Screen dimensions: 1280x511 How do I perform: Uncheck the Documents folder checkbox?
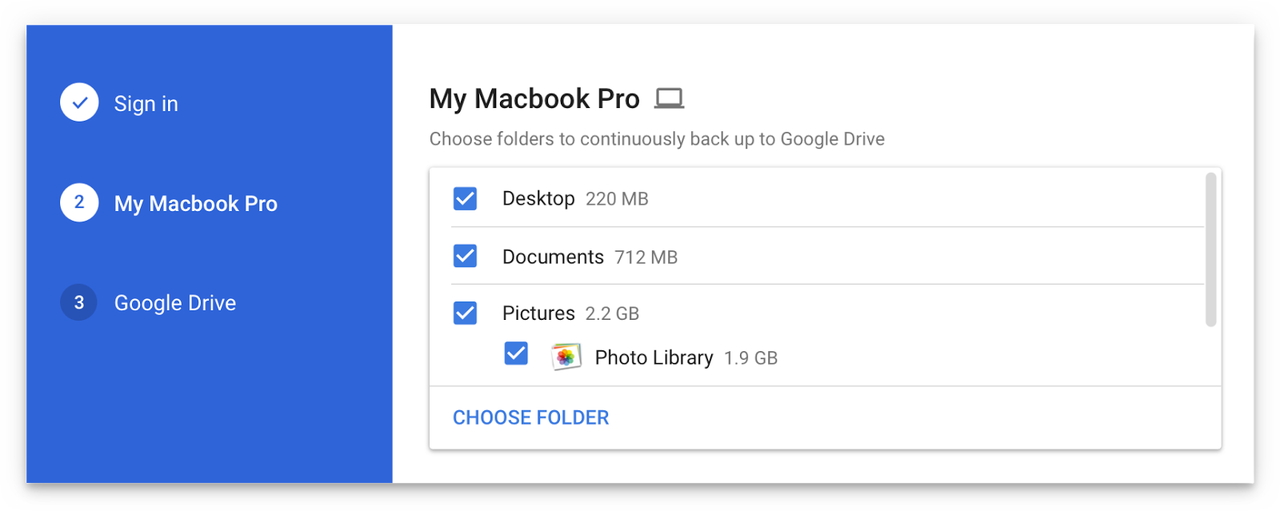[x=465, y=256]
